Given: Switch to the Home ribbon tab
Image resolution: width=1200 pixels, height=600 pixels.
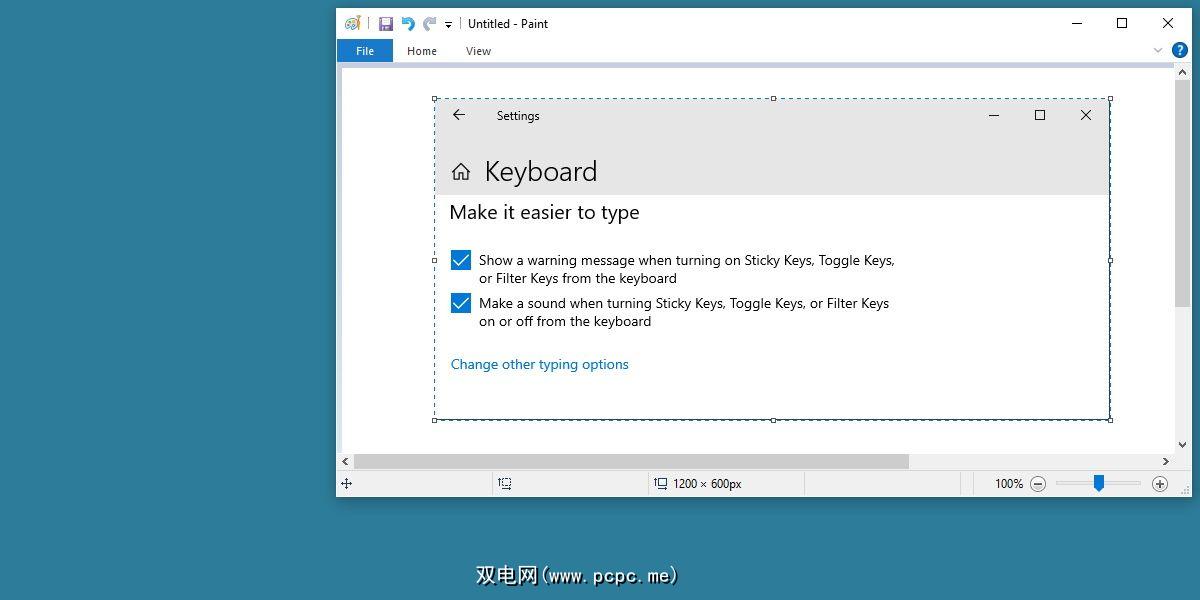Looking at the screenshot, I should [x=422, y=51].
